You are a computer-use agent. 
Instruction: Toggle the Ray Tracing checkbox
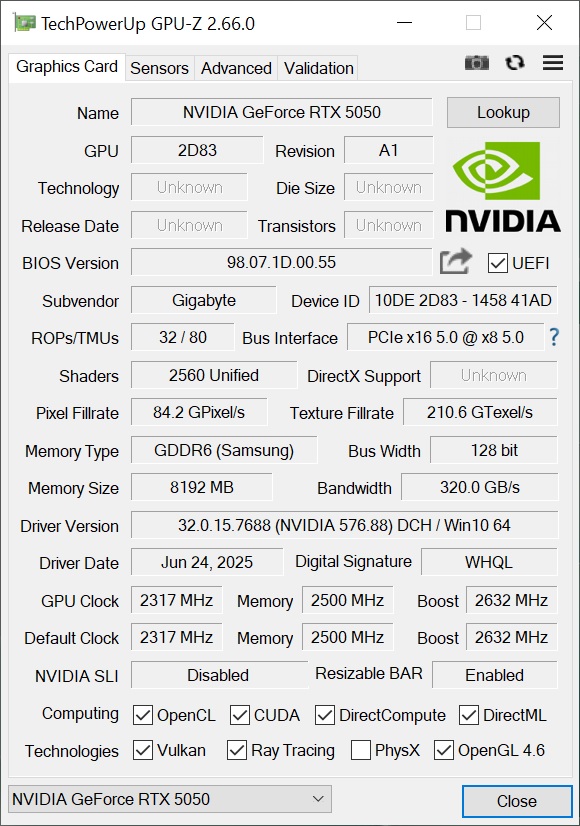237,750
